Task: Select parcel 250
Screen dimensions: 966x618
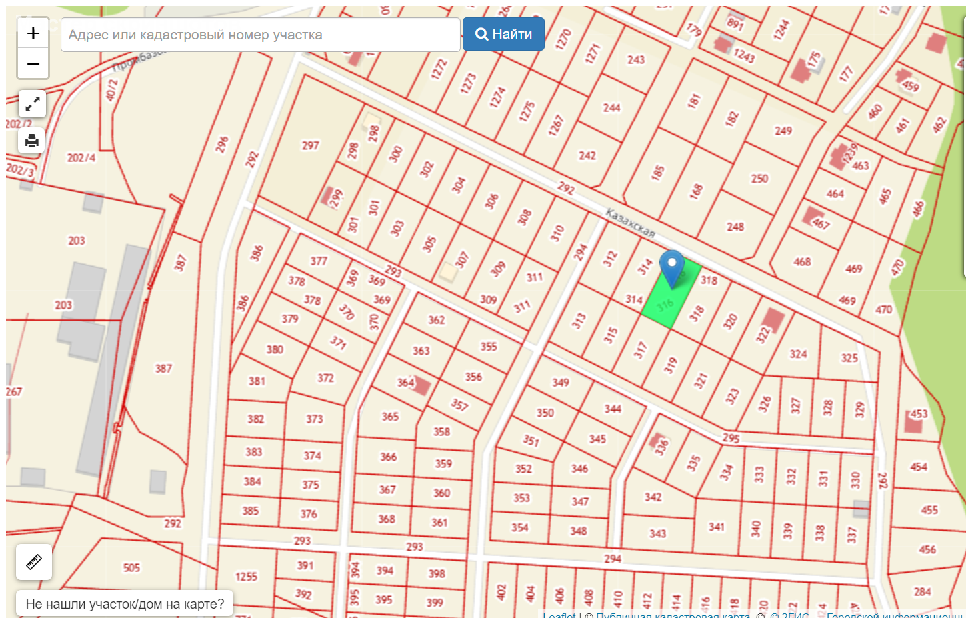Action: [759, 179]
